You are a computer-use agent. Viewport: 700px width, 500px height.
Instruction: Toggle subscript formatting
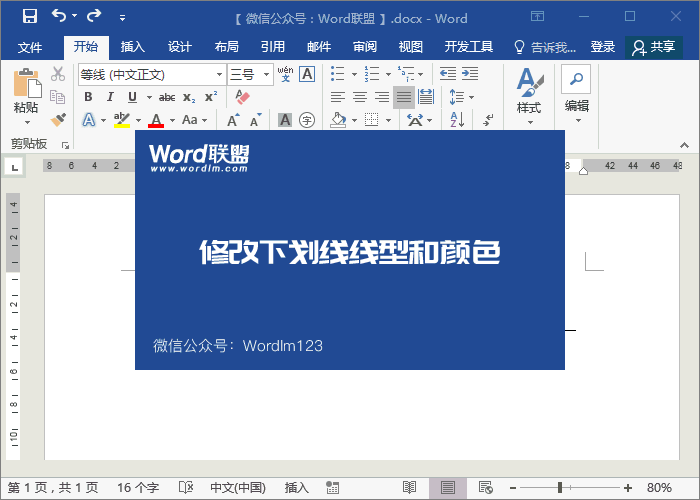tap(189, 97)
